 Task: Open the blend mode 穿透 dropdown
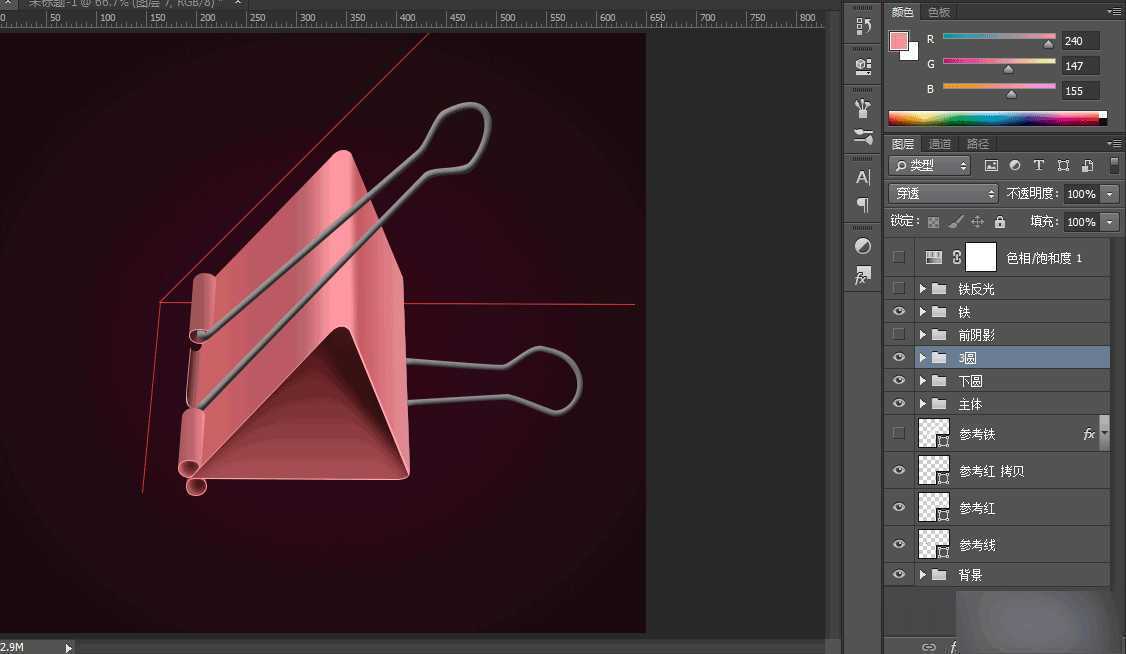point(943,194)
